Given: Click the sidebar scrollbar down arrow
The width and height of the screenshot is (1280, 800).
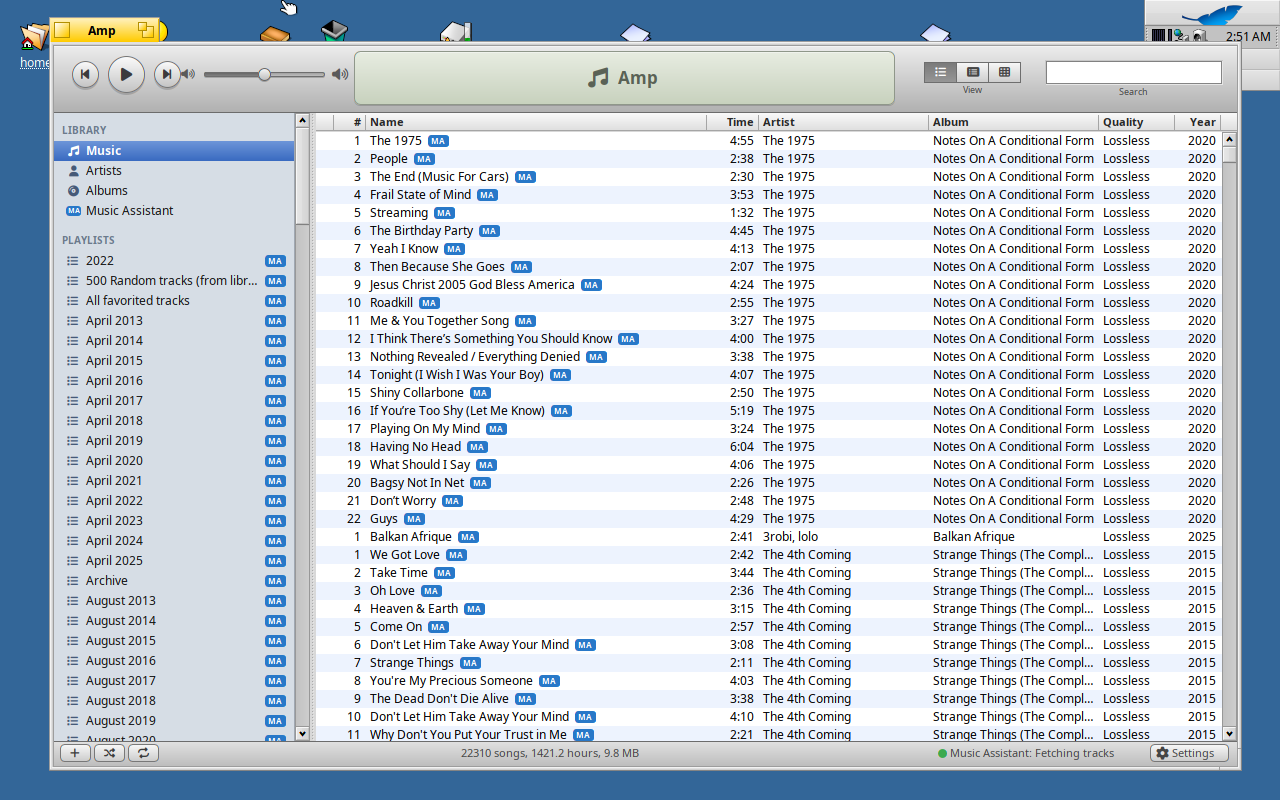Looking at the screenshot, I should click(x=303, y=734).
